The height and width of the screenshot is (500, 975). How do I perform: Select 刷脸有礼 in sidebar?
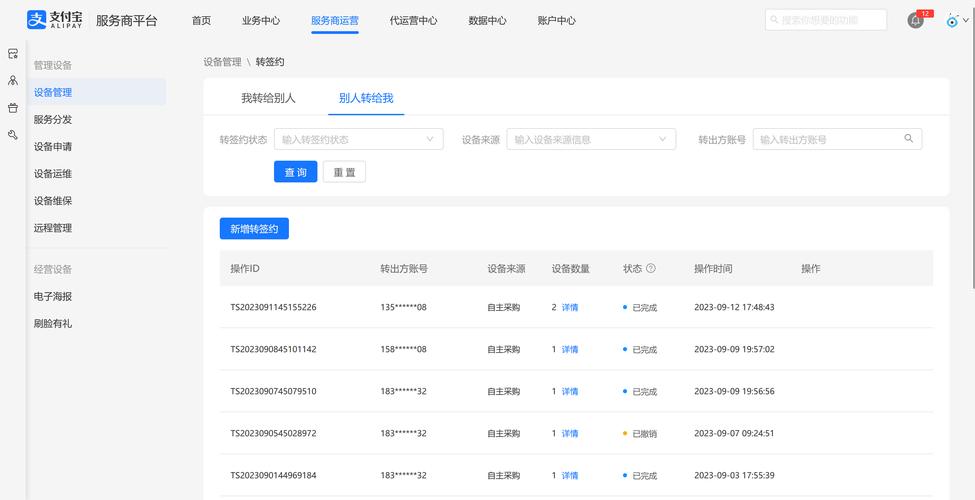pos(53,324)
